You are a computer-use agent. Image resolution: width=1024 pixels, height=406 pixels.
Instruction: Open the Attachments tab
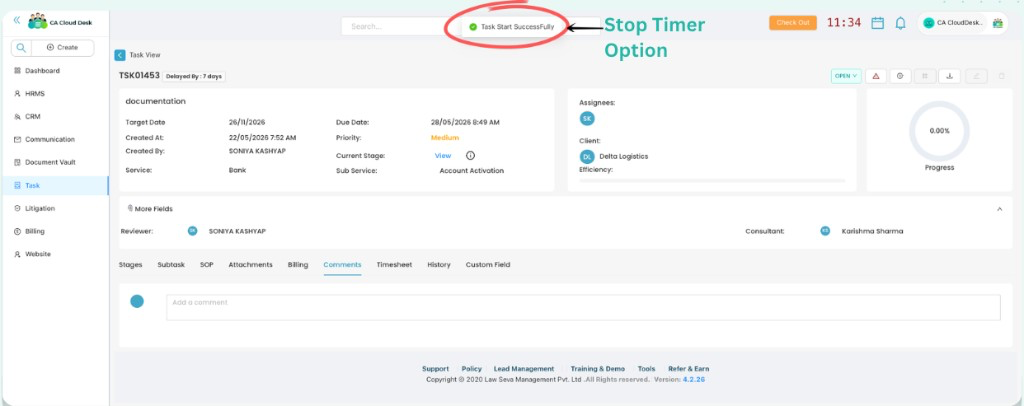click(250, 265)
